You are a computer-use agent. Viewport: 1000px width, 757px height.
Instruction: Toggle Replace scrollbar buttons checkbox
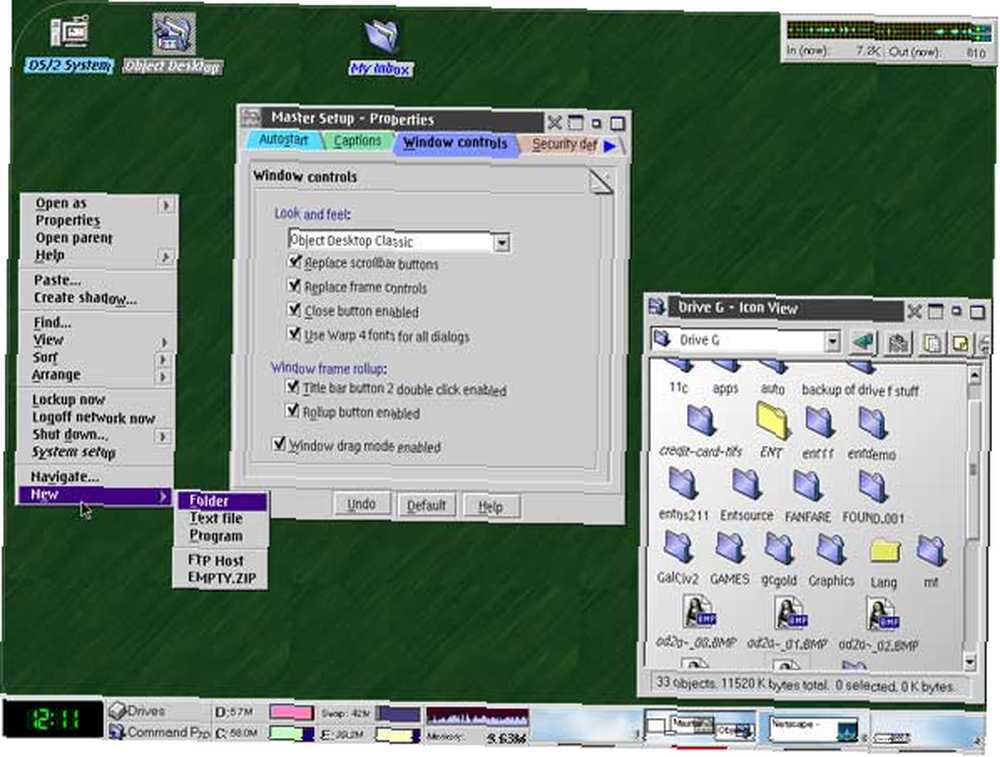click(294, 261)
